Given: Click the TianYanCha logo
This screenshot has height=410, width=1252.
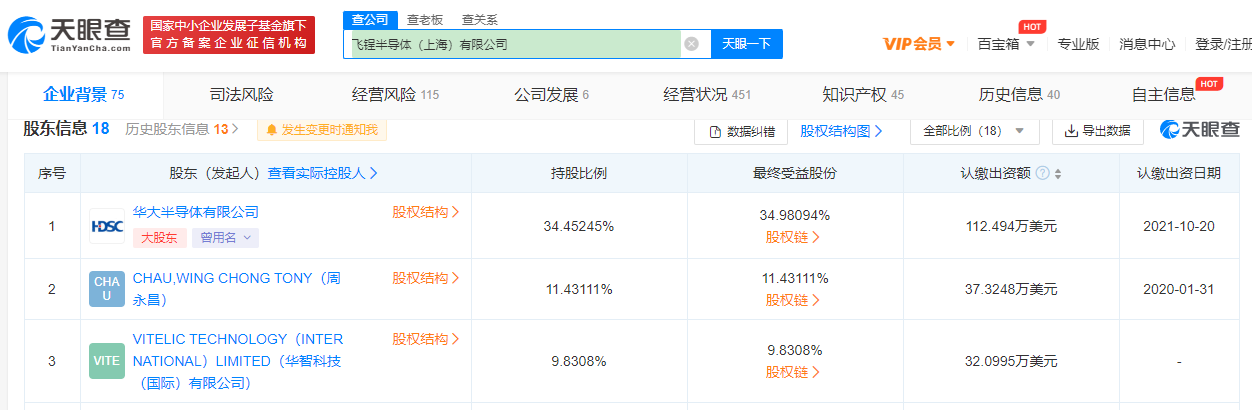Looking at the screenshot, I should (x=69, y=35).
